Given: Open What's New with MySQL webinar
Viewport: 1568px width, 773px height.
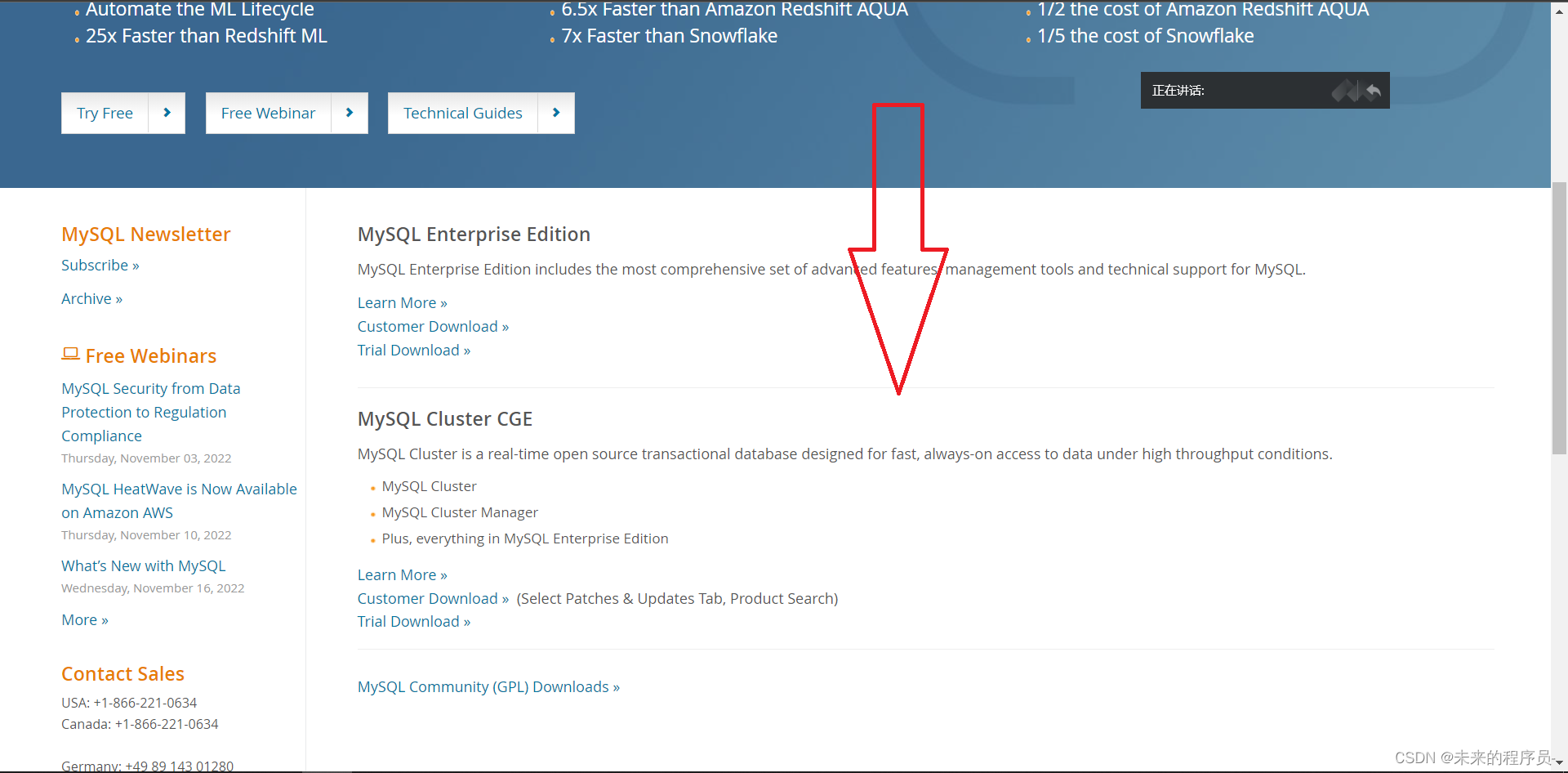Looking at the screenshot, I should tap(144, 566).
